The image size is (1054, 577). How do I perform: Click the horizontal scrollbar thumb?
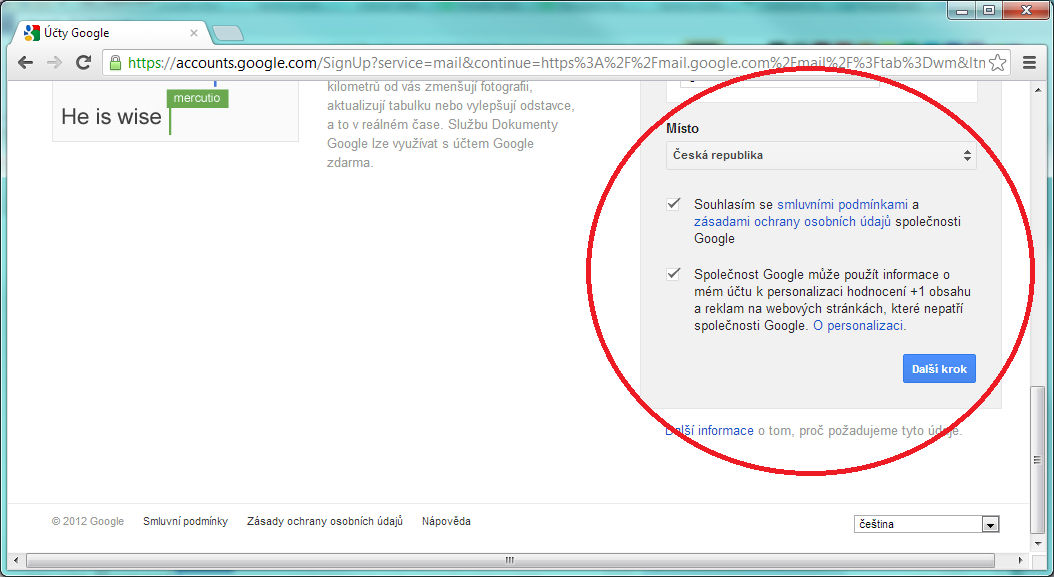click(510, 560)
